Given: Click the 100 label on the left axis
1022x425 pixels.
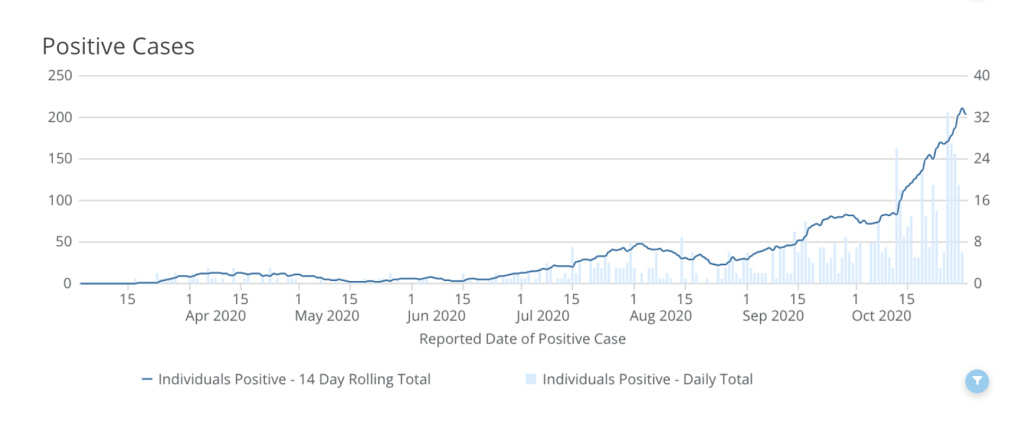Looking at the screenshot, I should point(59,200).
